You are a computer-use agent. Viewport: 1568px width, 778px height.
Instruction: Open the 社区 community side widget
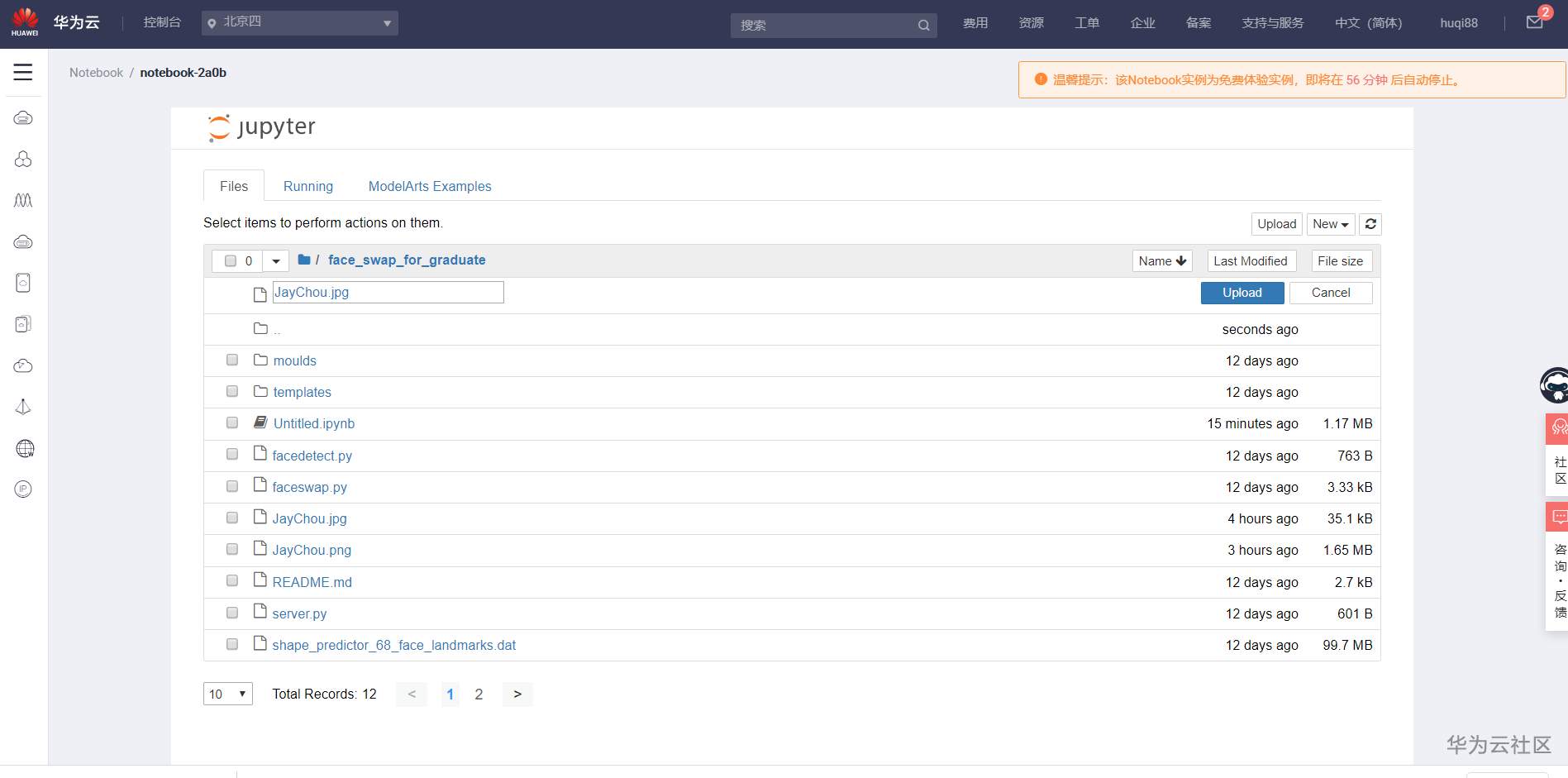[x=1557, y=453]
